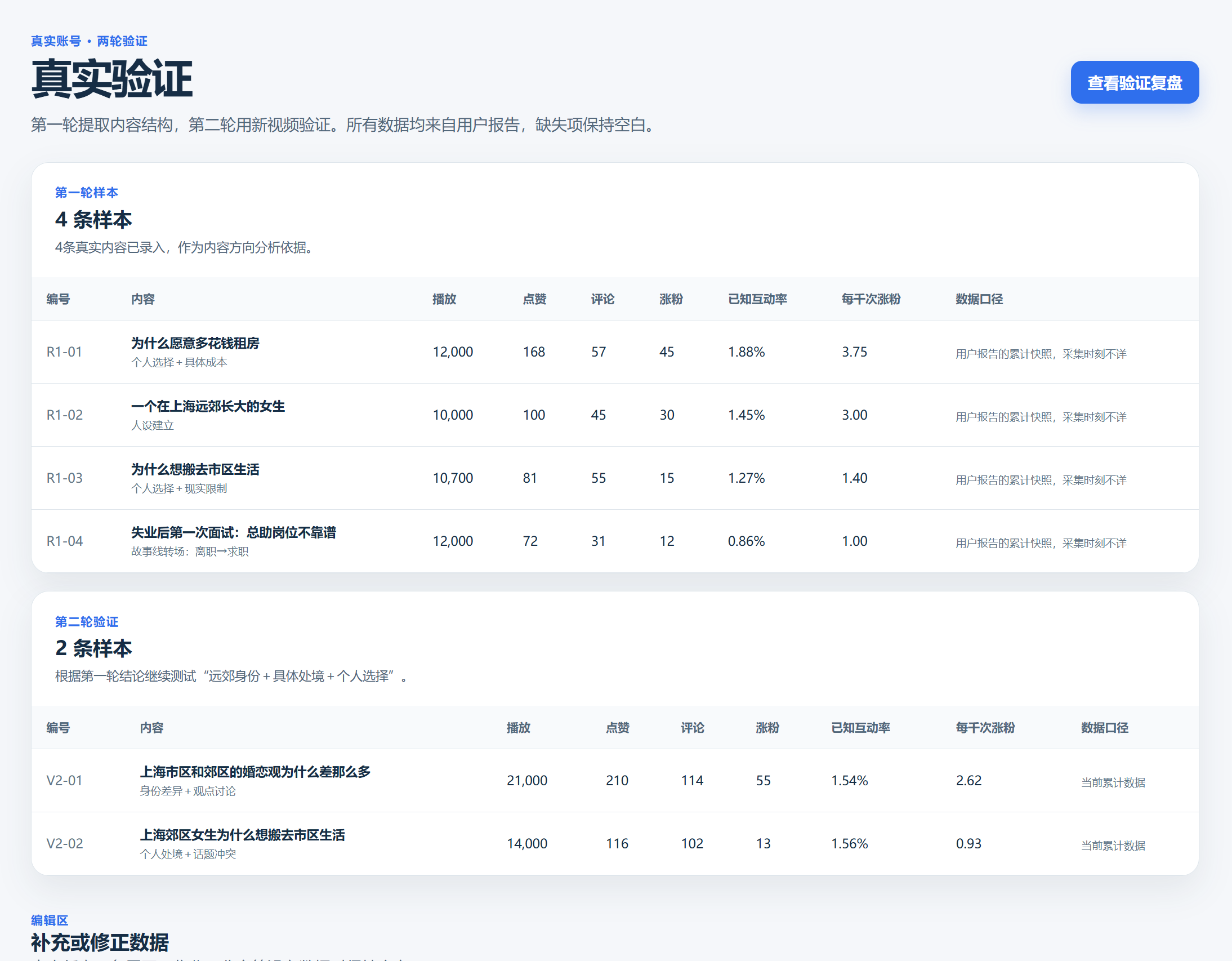Select the title 为什么想搬去市区生活
The height and width of the screenshot is (961, 1232).
point(195,469)
